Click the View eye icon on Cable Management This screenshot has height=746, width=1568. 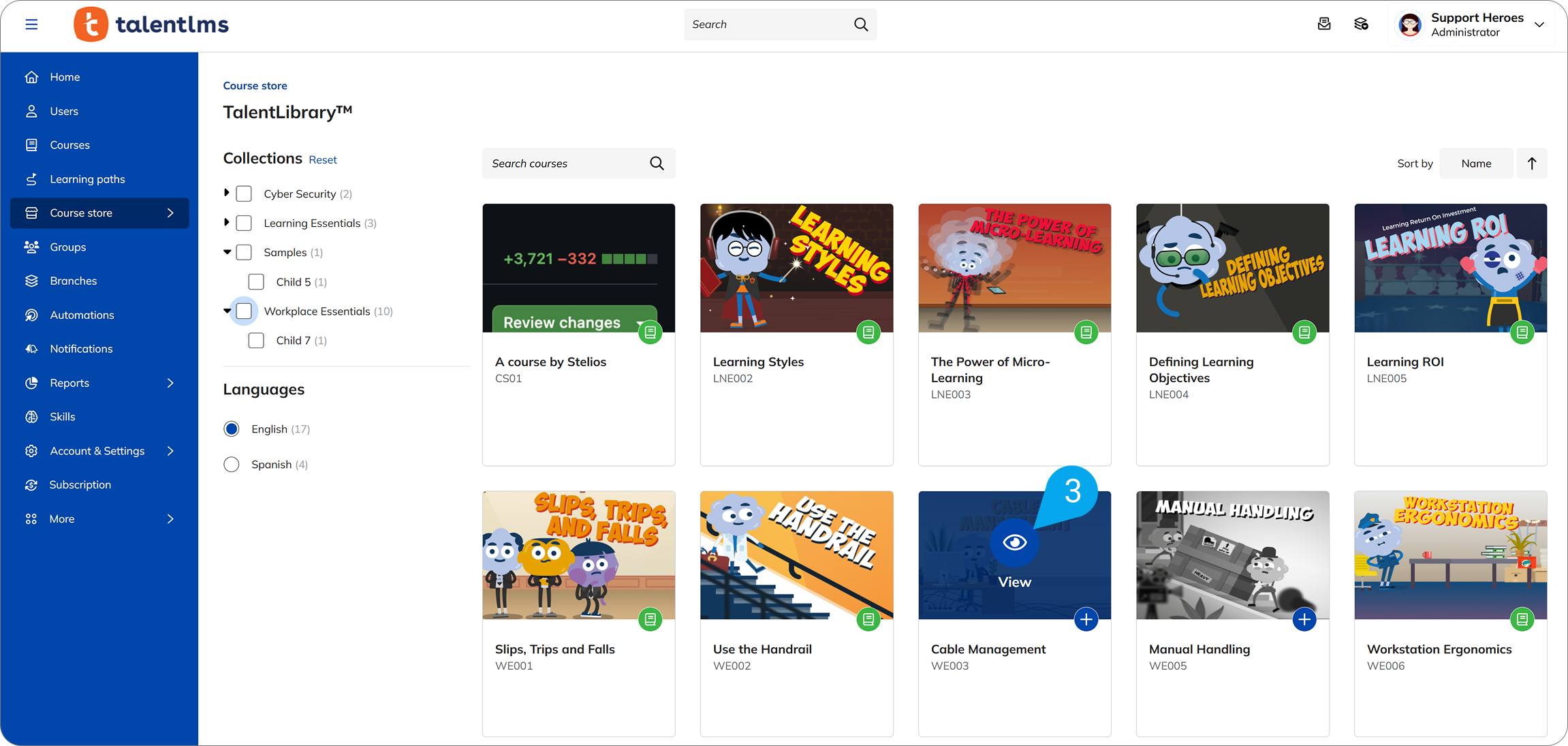[1014, 543]
